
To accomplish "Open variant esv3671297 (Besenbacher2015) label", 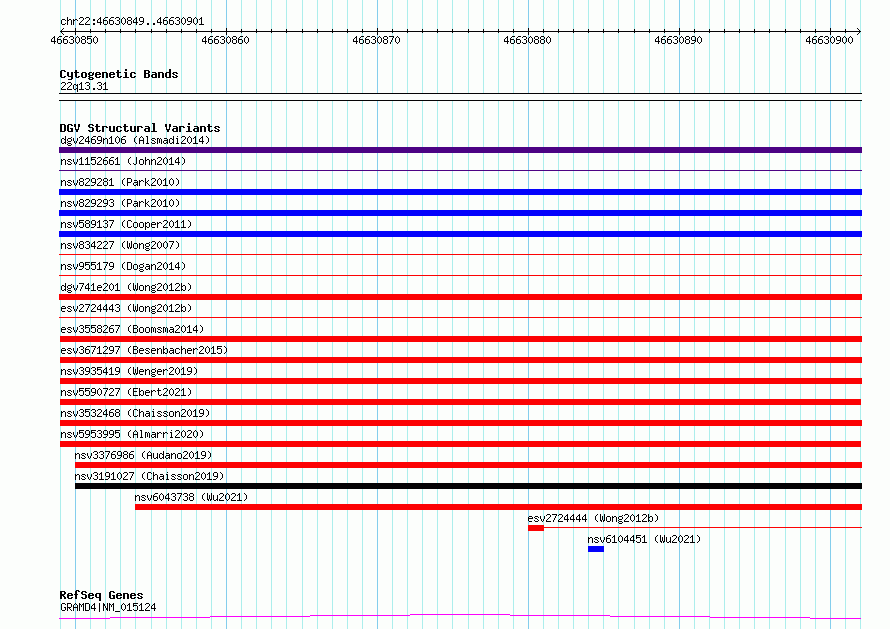I will coord(144,350).
